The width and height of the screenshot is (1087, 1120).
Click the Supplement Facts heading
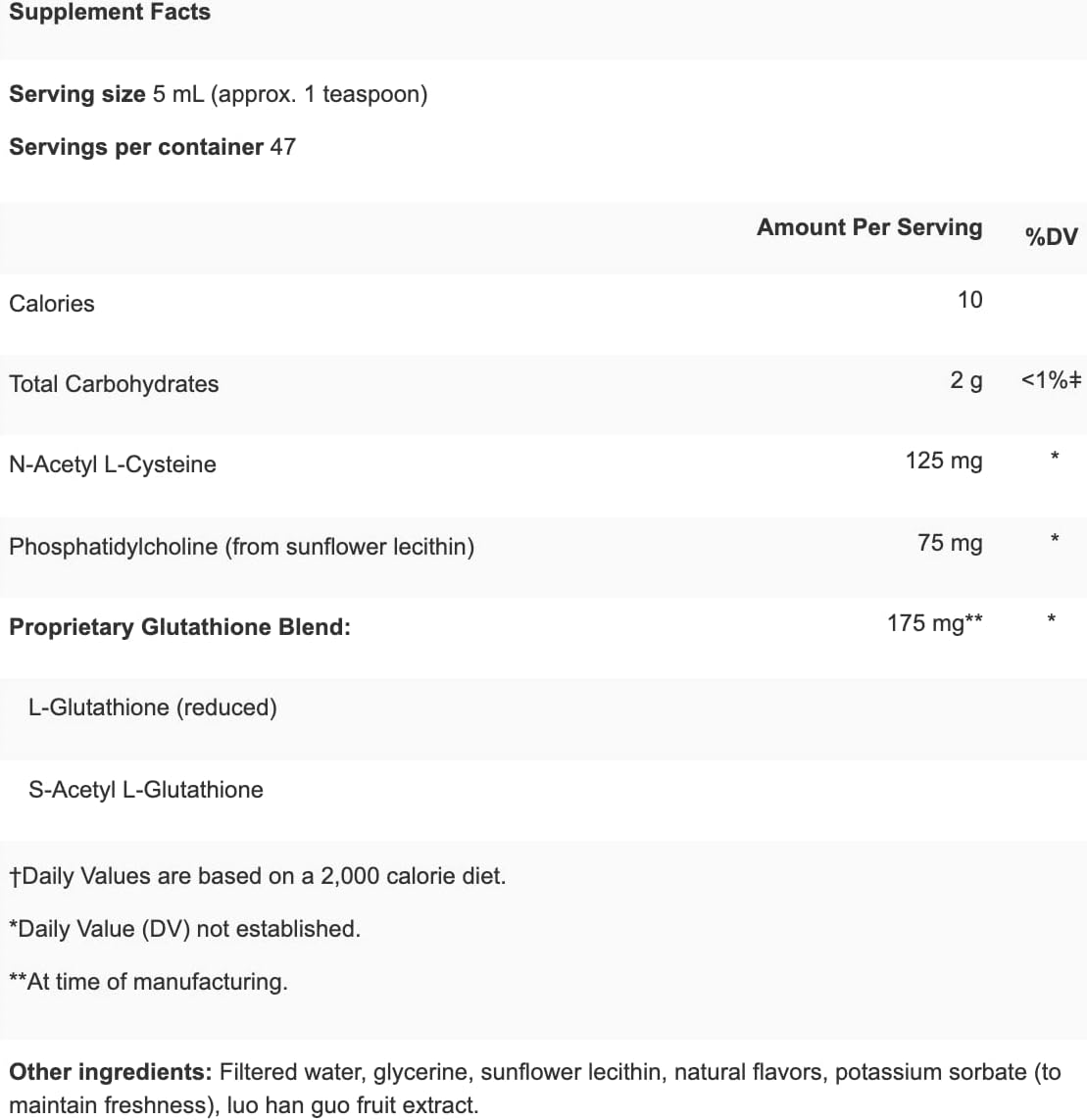(x=109, y=13)
